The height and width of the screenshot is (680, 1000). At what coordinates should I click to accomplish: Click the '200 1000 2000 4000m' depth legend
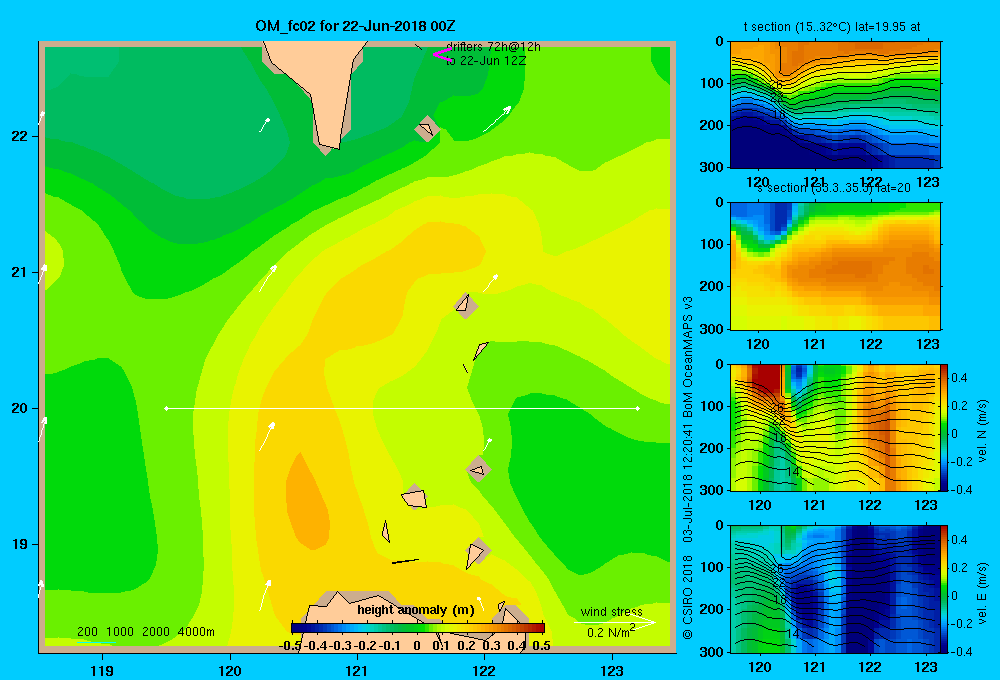pyautogui.click(x=145, y=632)
